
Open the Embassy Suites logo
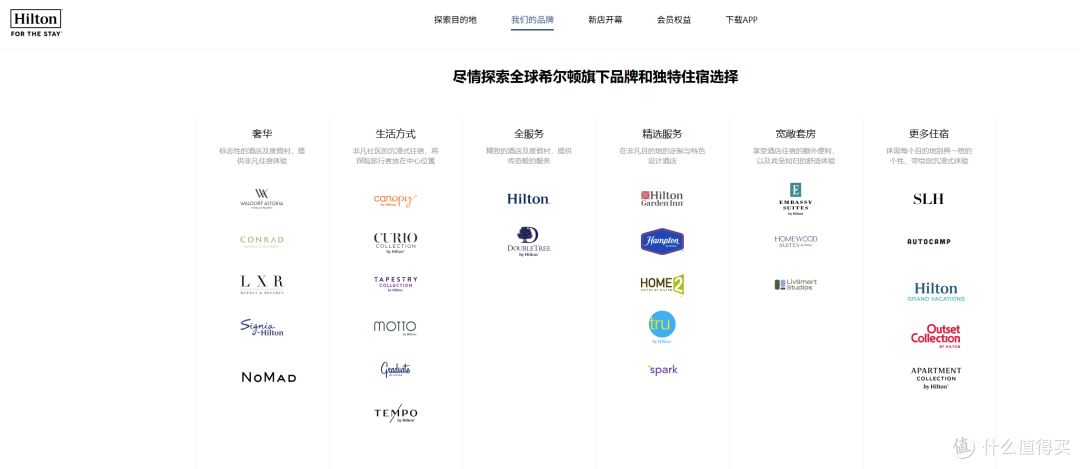(x=796, y=199)
